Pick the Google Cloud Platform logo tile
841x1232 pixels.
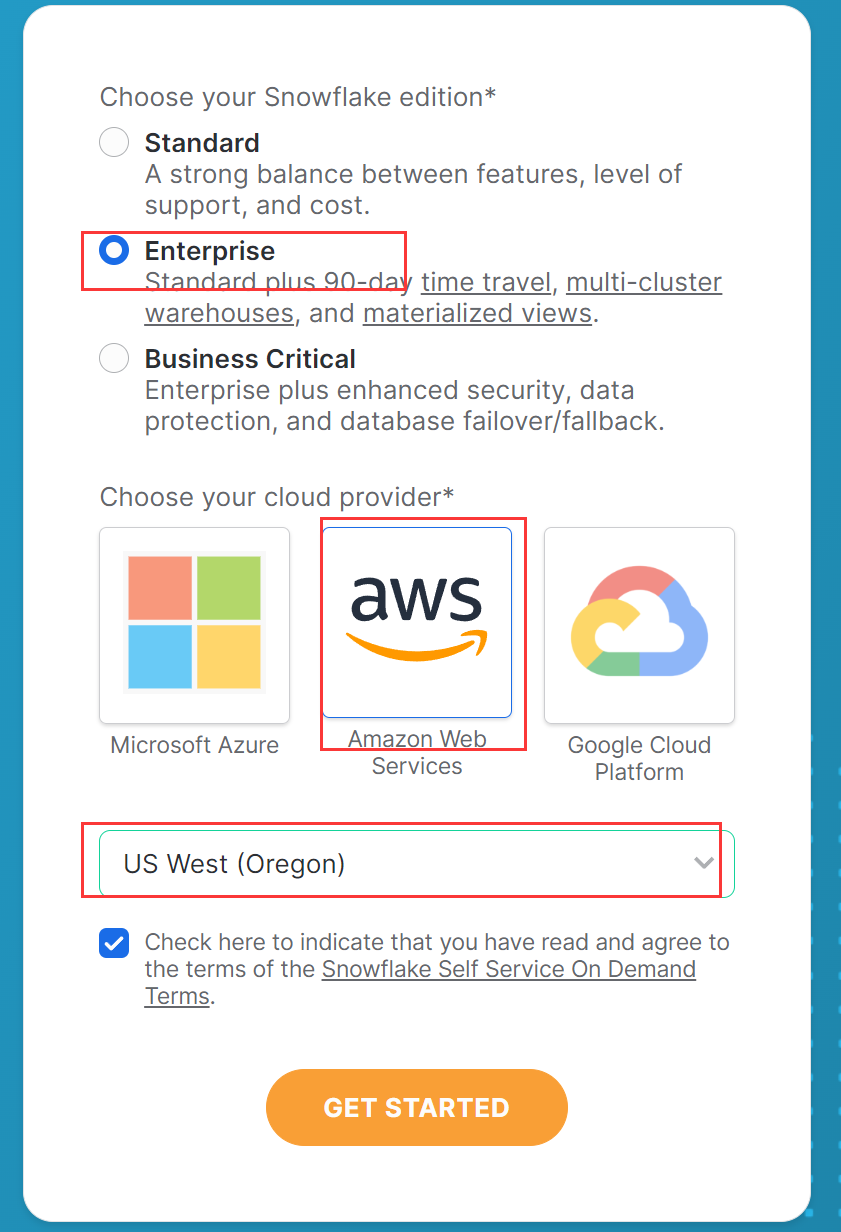click(x=639, y=625)
